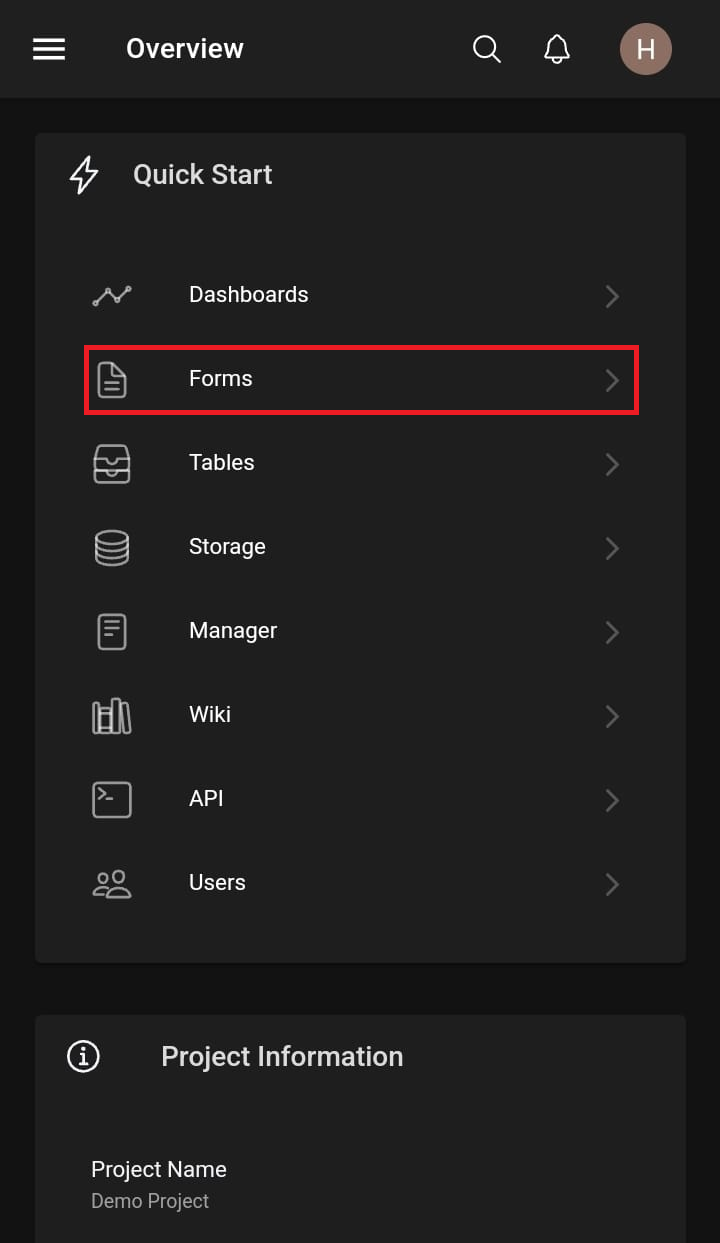The image size is (720, 1243).
Task: Expand the Users row chevron
Action: pyautogui.click(x=612, y=884)
